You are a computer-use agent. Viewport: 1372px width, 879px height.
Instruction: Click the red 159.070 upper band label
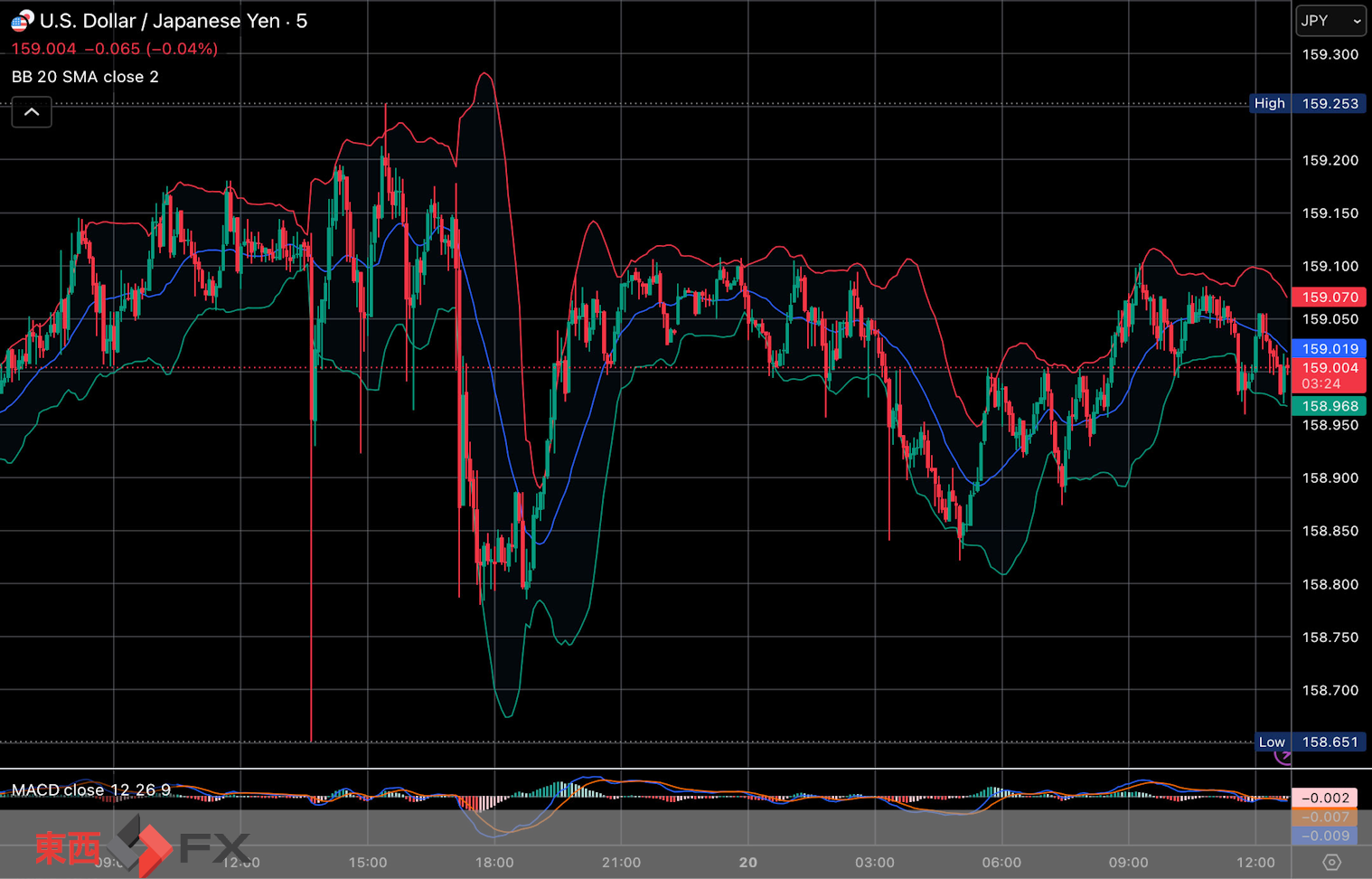[1330, 298]
